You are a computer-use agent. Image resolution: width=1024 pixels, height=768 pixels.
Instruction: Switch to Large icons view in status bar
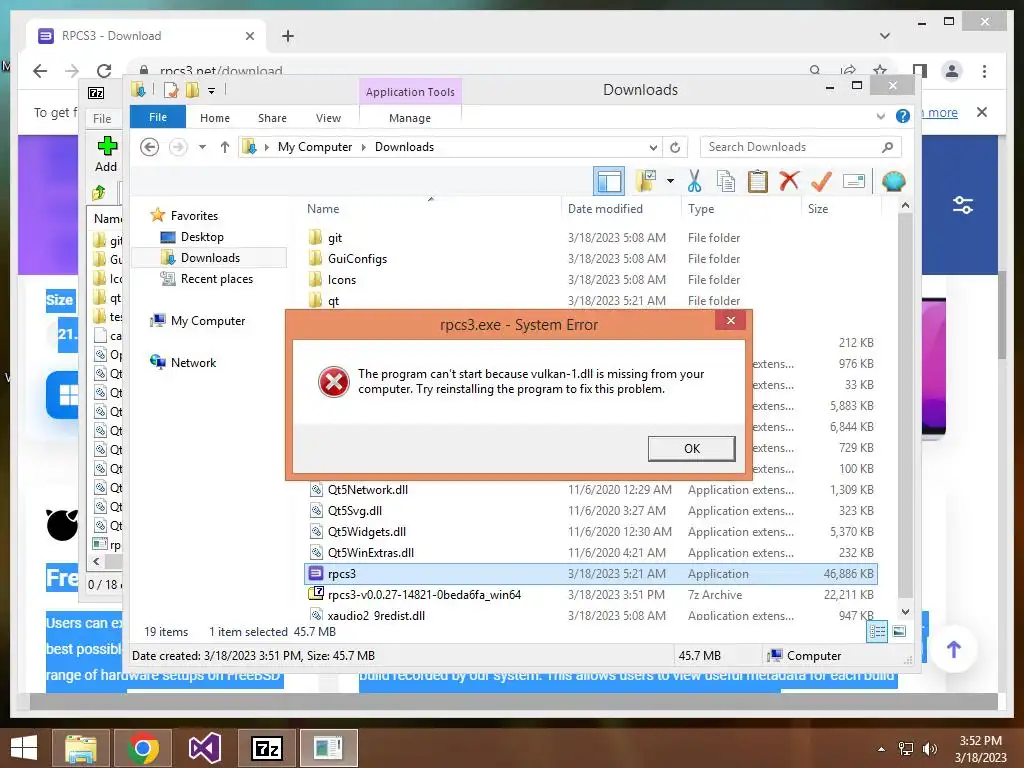pyautogui.click(x=899, y=631)
